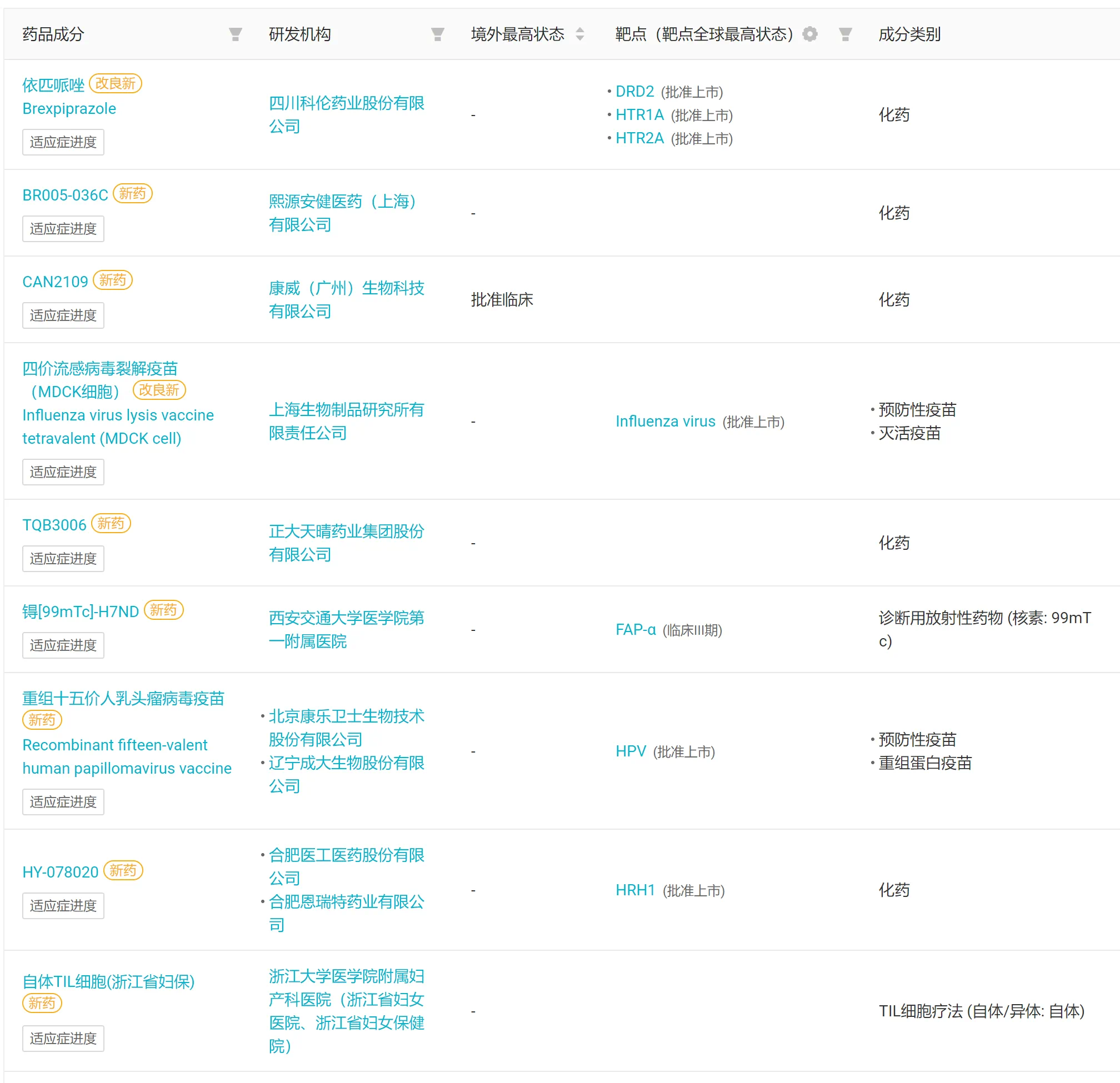Image resolution: width=1120 pixels, height=1083 pixels.
Task: Open the Influenza virus lysis vaccine English name
Action: pyautogui.click(x=118, y=427)
